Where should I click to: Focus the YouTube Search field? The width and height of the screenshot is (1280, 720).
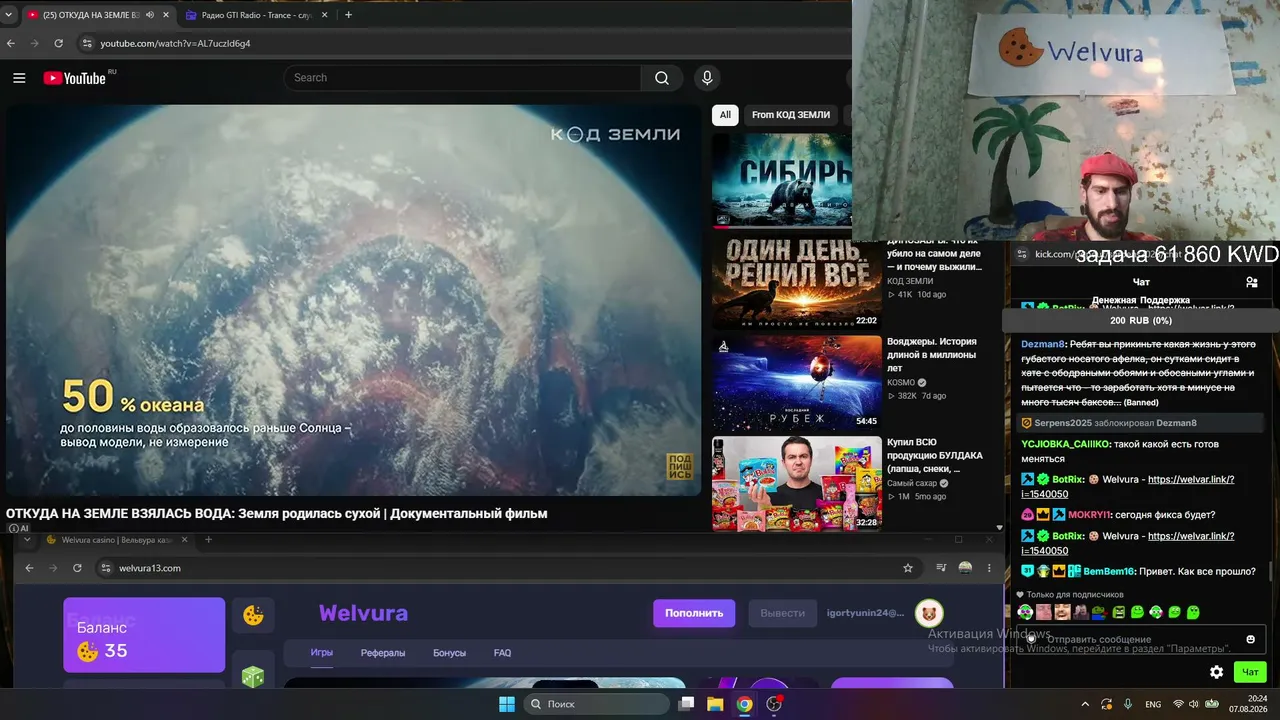point(462,78)
